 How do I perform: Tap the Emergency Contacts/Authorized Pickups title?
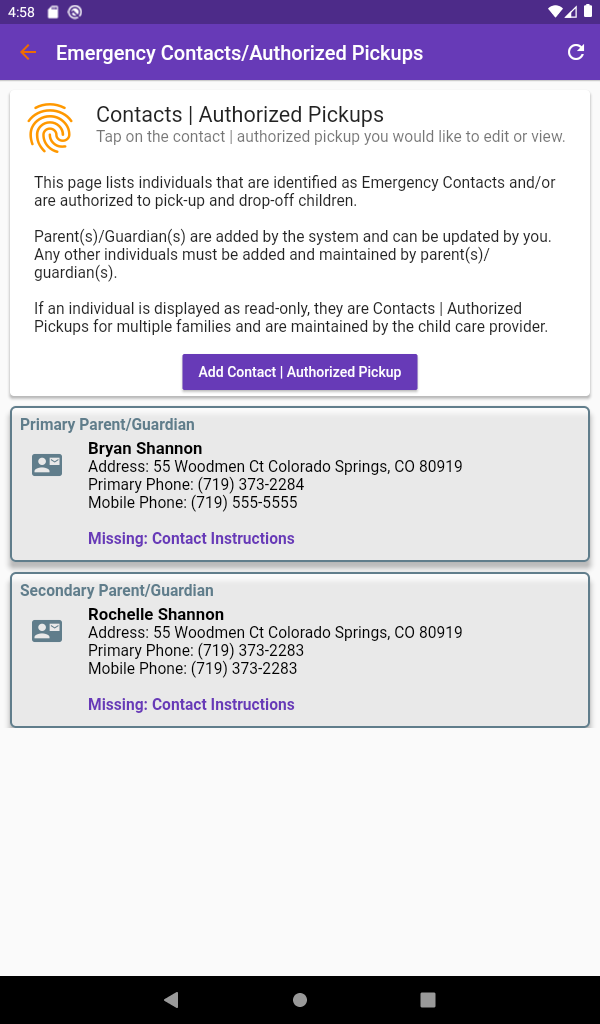[239, 53]
